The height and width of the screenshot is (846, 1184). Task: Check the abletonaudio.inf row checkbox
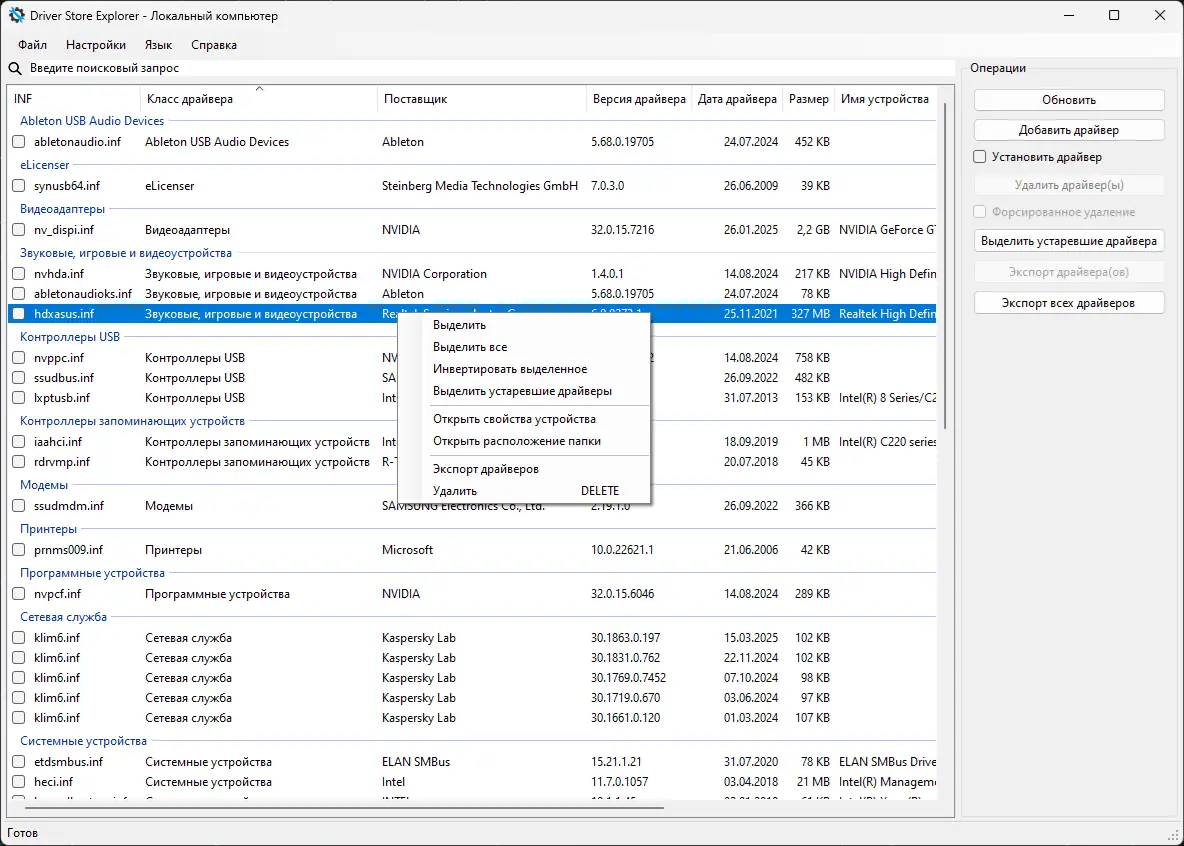(19, 141)
